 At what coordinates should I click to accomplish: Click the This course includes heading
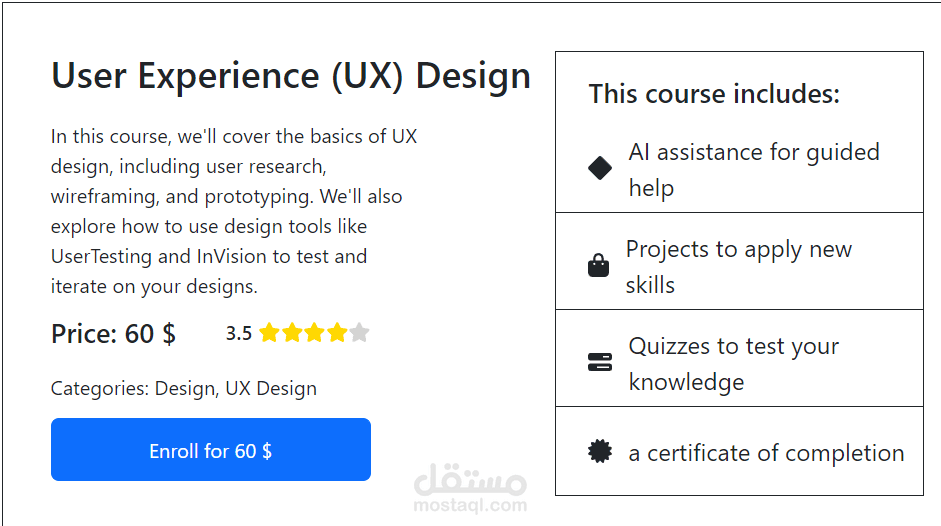(x=714, y=94)
